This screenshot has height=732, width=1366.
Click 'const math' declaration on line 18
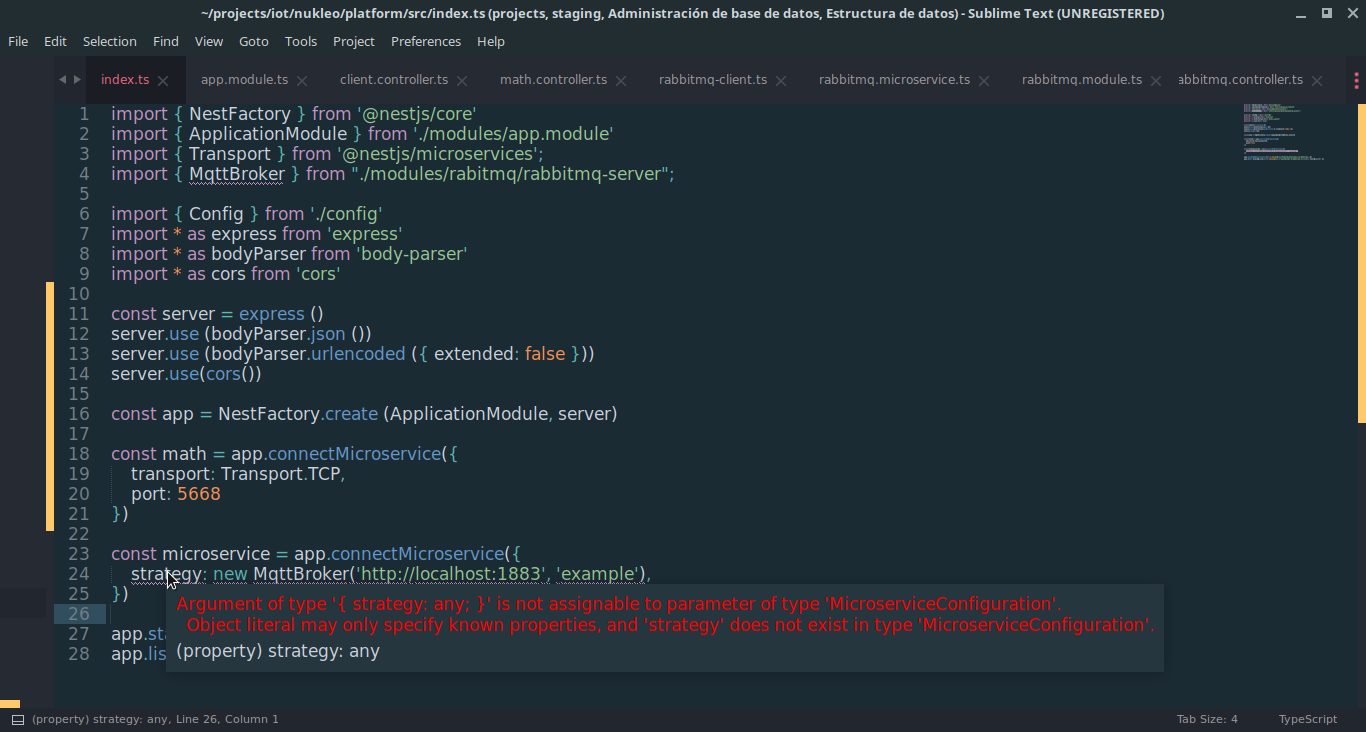click(158, 454)
